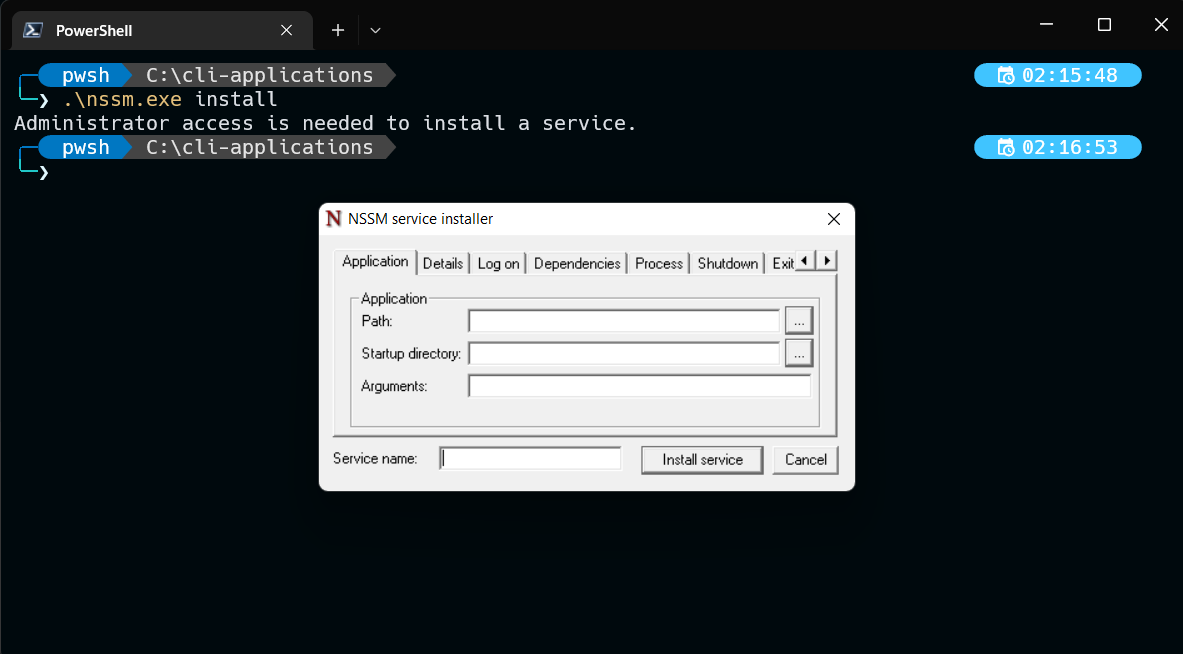1183x654 pixels.
Task: Switch to the Details tab
Action: point(442,263)
